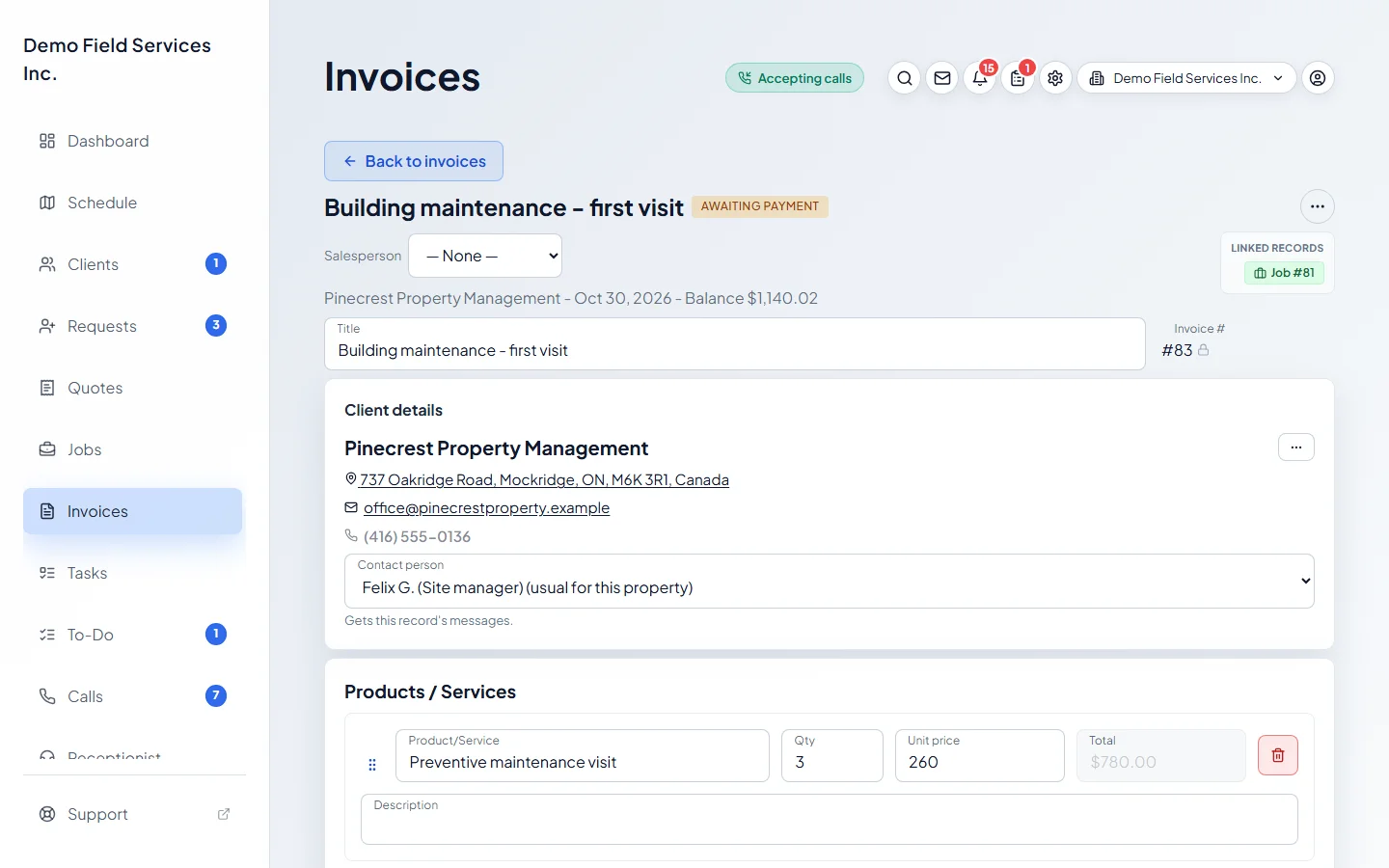
Task: Click the phone number (416) 555-0136
Action: click(417, 536)
